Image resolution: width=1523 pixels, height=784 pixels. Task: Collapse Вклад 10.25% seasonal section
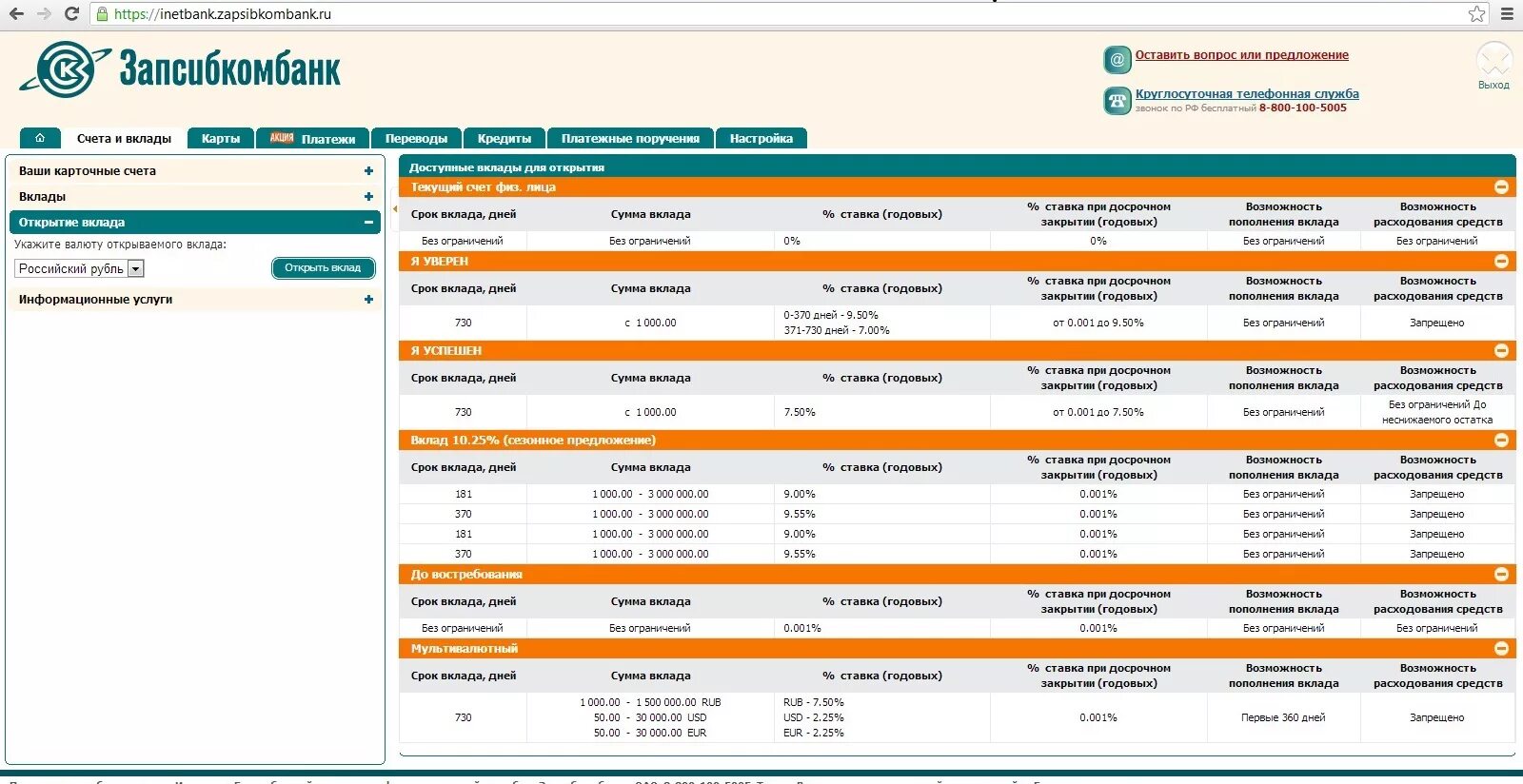[x=1501, y=441]
